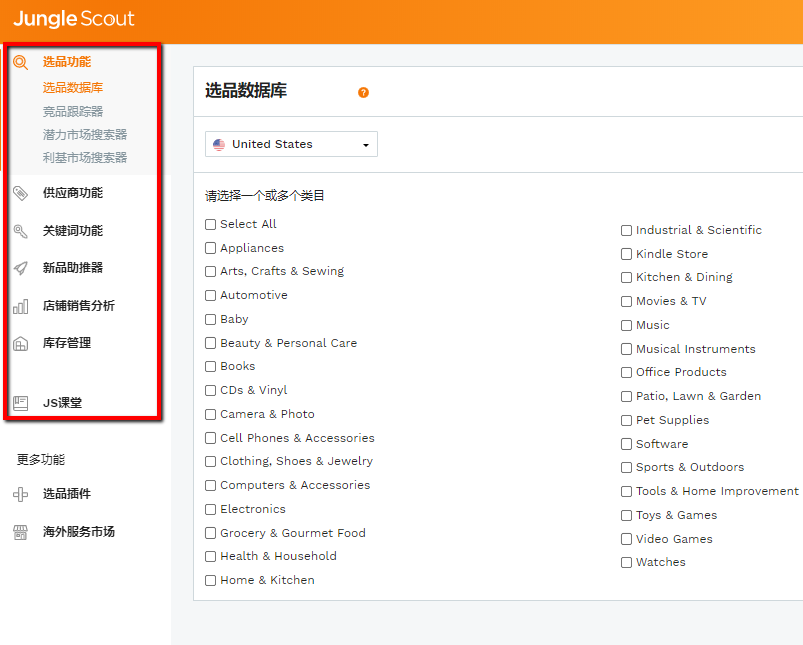
Task: Open the United States country dropdown
Action: tap(290, 144)
